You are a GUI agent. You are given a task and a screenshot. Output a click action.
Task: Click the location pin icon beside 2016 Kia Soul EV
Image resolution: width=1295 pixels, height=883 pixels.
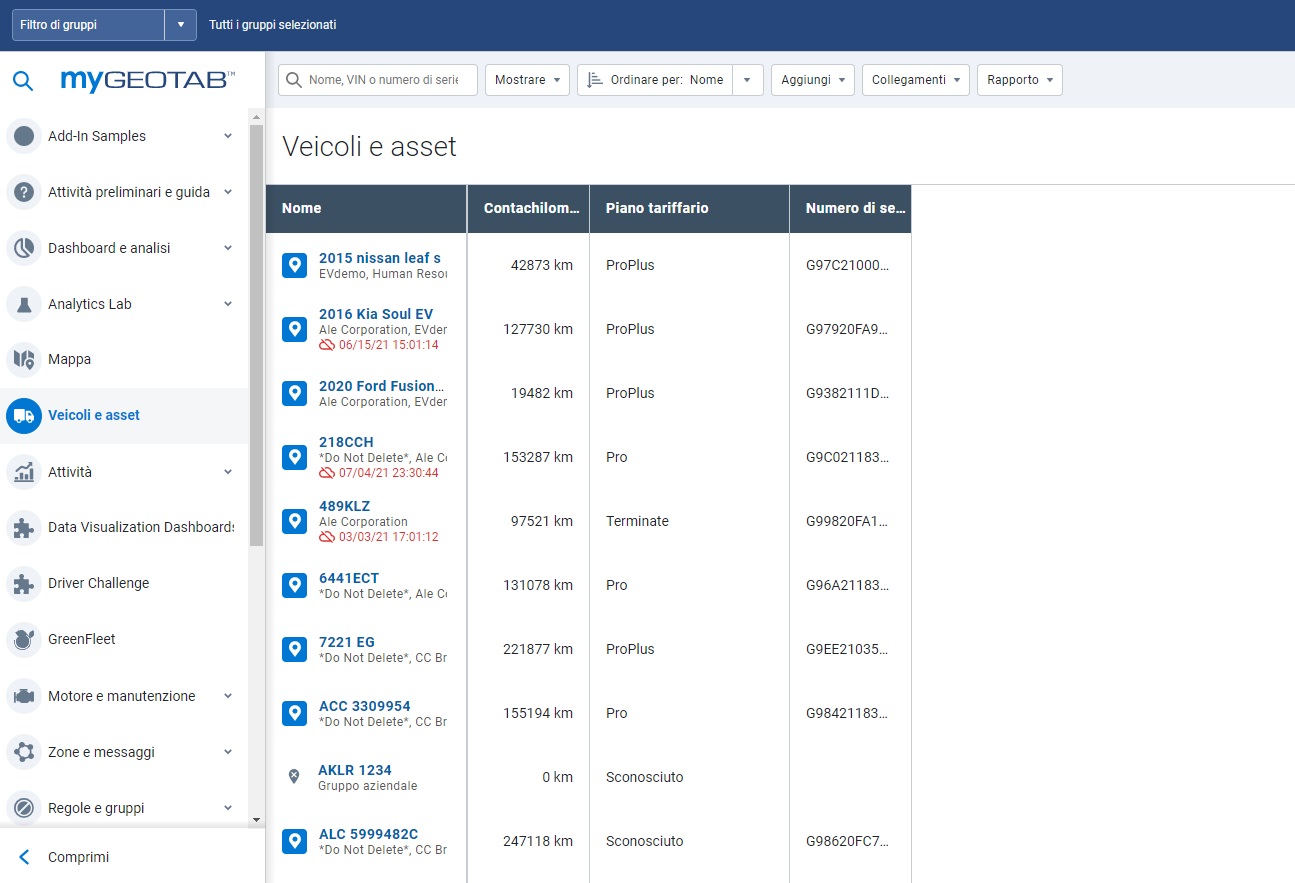coord(294,329)
